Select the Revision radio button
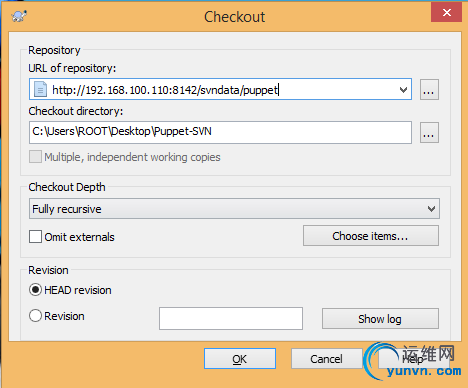 (x=35, y=316)
